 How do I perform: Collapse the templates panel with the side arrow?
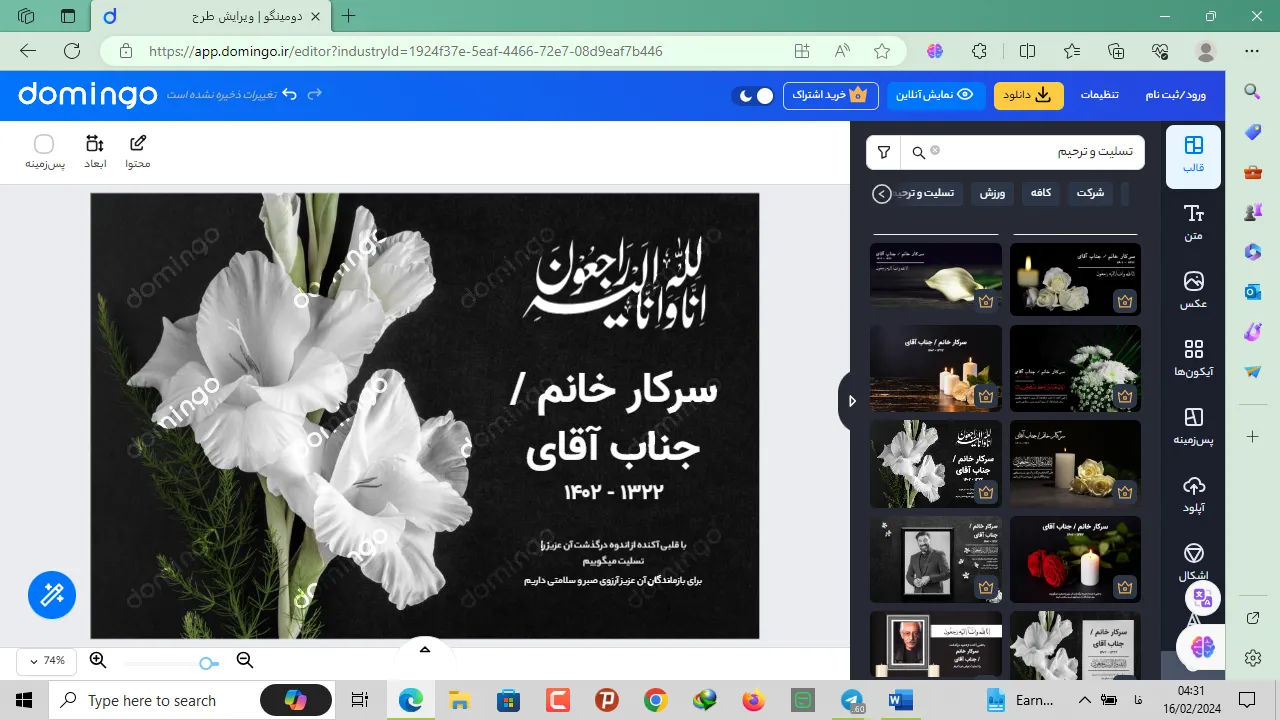(x=850, y=401)
